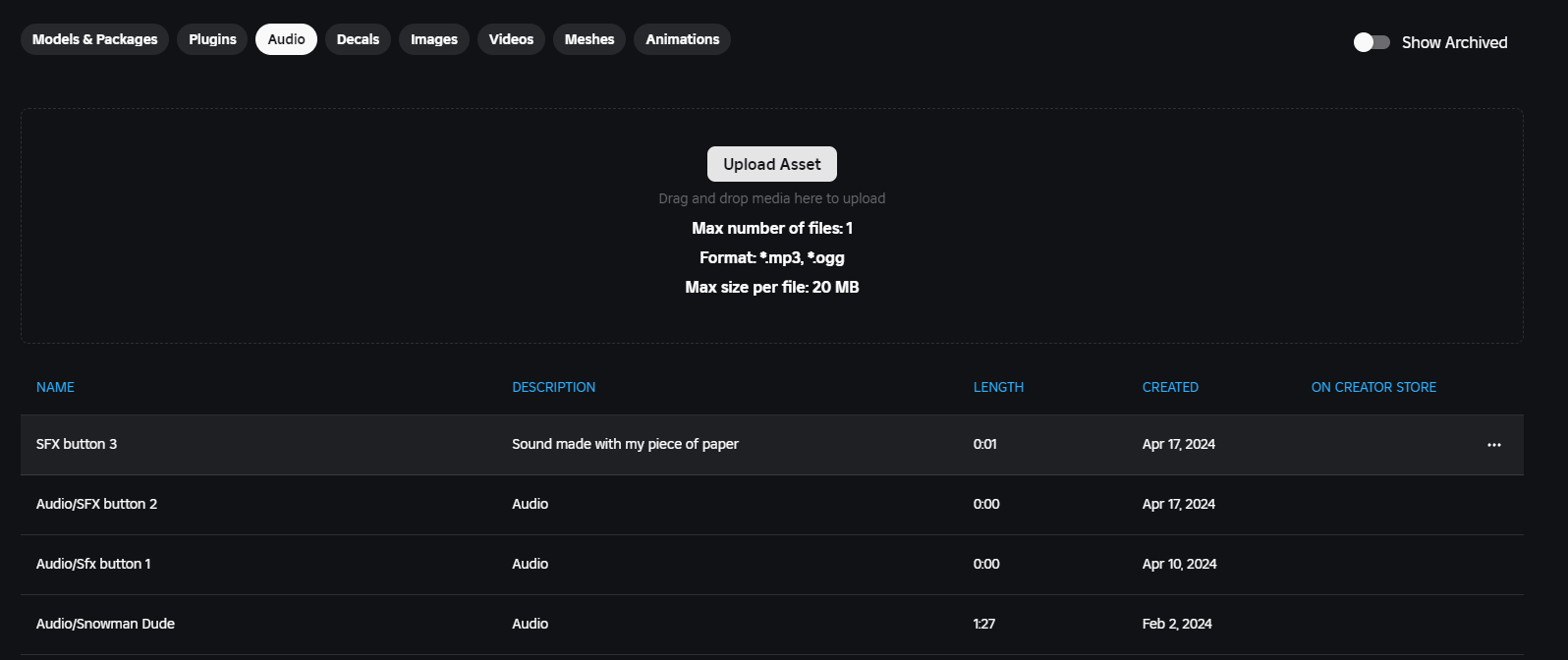This screenshot has height=660, width=1568.
Task: Select the Audio/SFX button 2 asset
Action: (x=772, y=505)
